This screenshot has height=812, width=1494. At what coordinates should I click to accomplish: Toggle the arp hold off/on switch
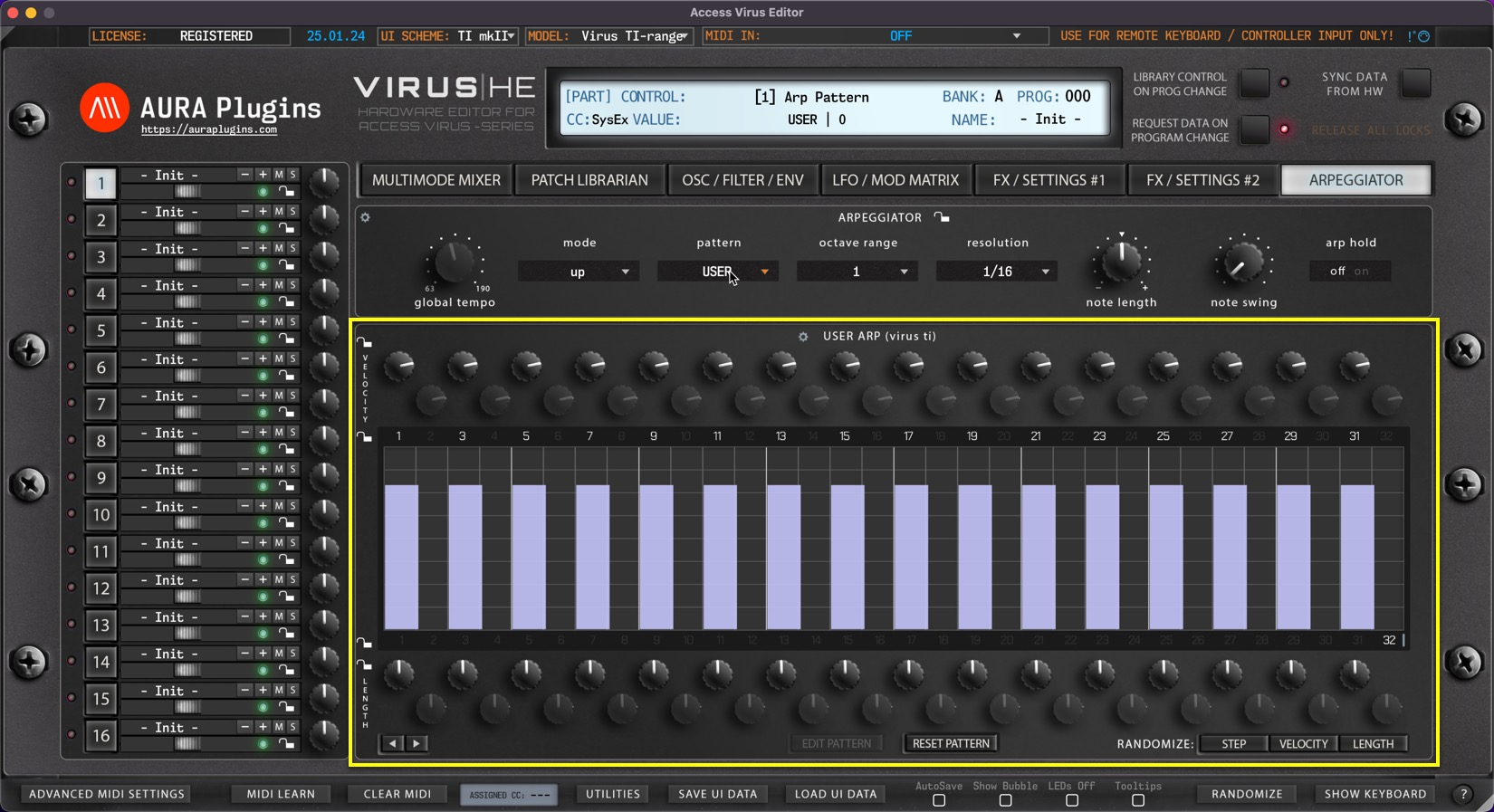tap(1349, 272)
